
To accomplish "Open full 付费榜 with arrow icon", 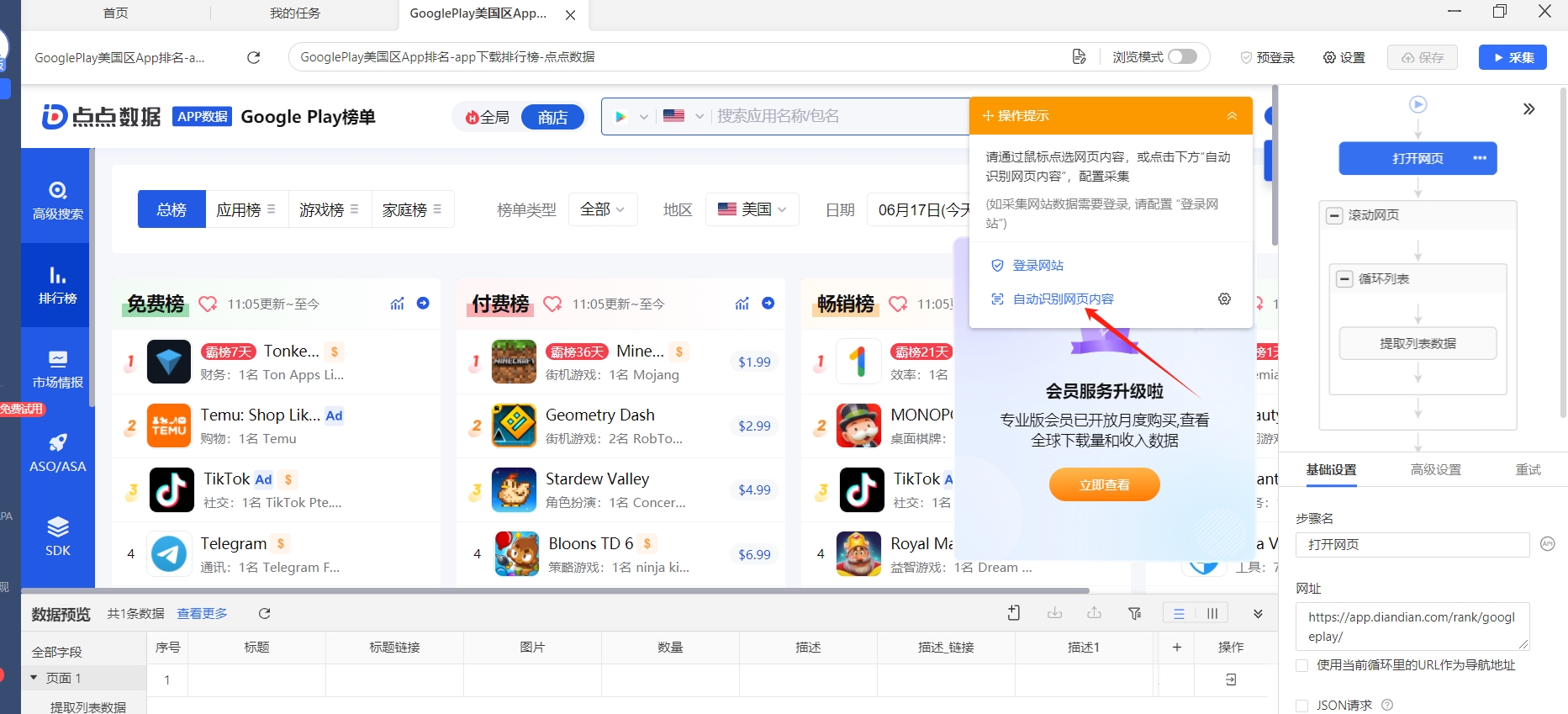I will pyautogui.click(x=768, y=303).
